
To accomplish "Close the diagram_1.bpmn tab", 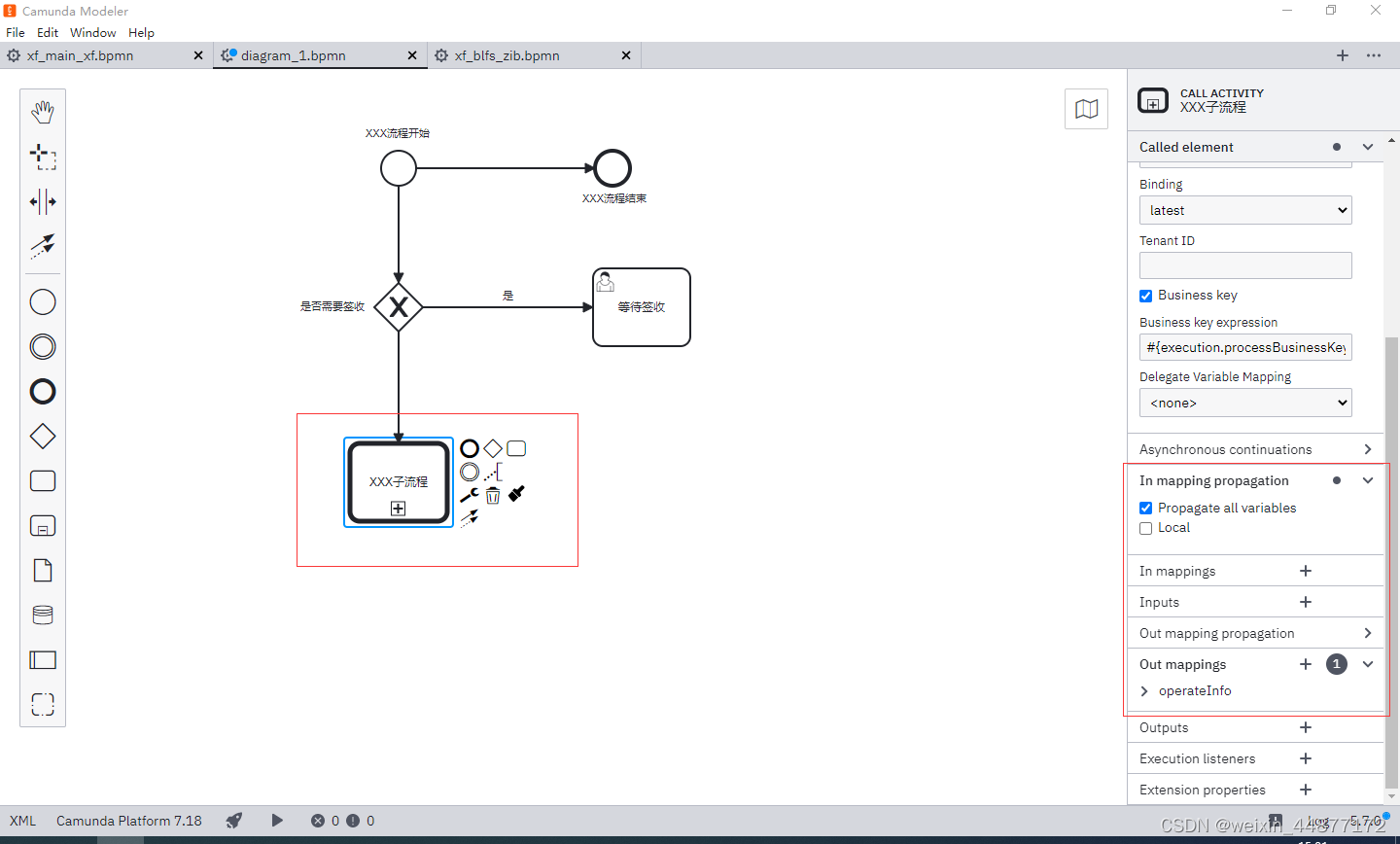I will coord(412,55).
